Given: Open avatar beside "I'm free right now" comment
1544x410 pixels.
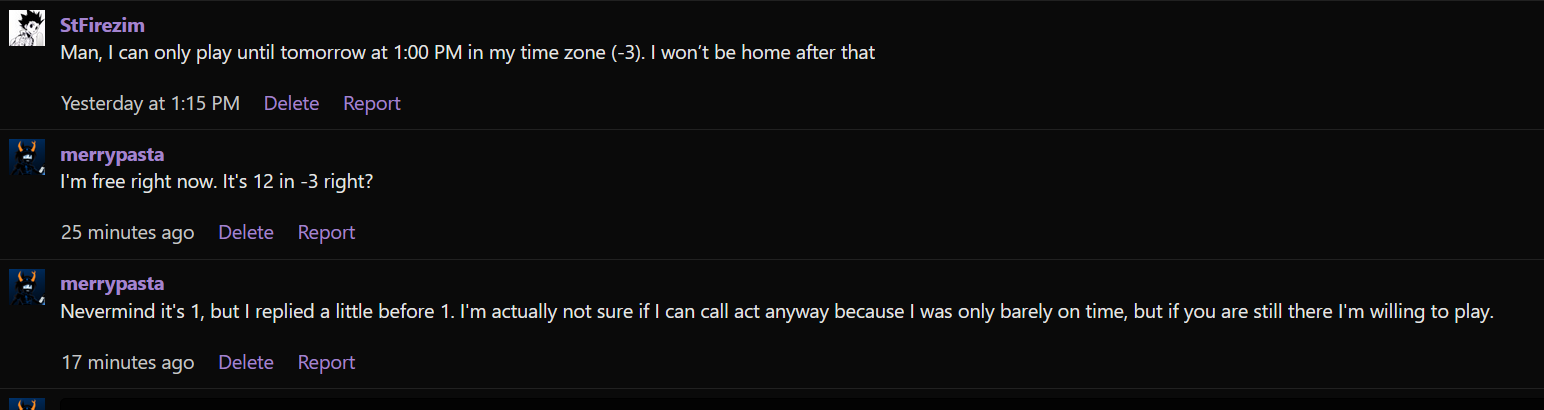Looking at the screenshot, I should coord(27,157).
